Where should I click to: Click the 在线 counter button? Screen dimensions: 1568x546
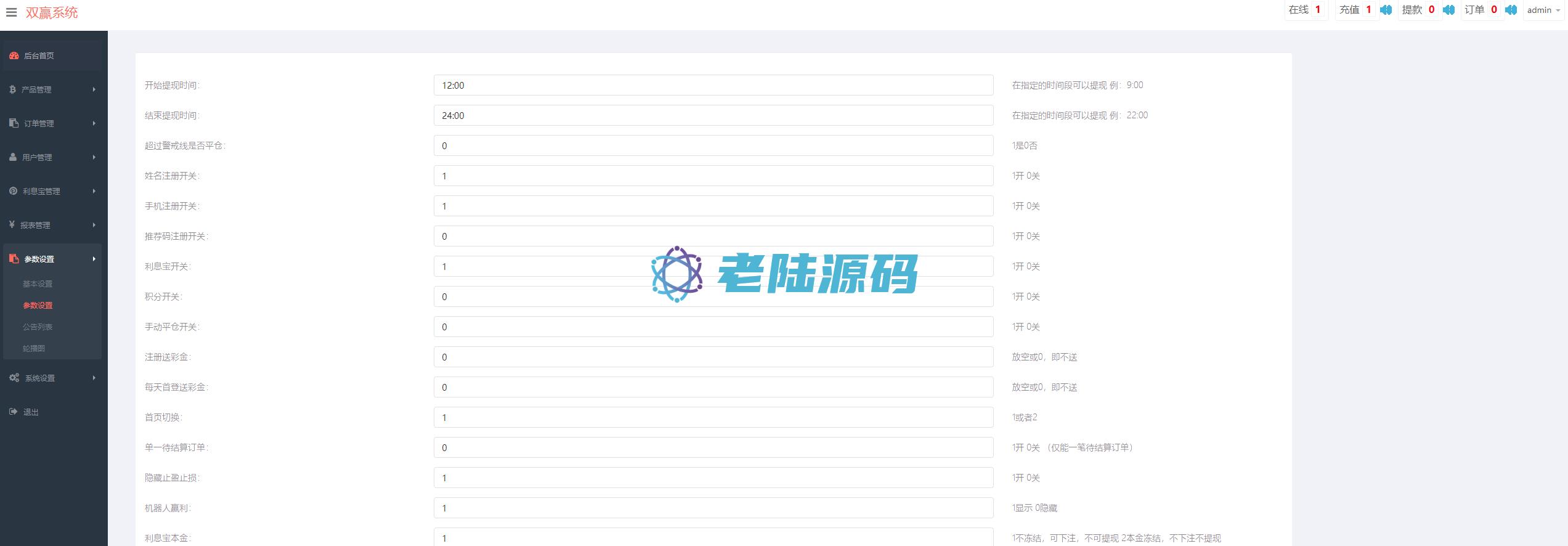click(1306, 10)
